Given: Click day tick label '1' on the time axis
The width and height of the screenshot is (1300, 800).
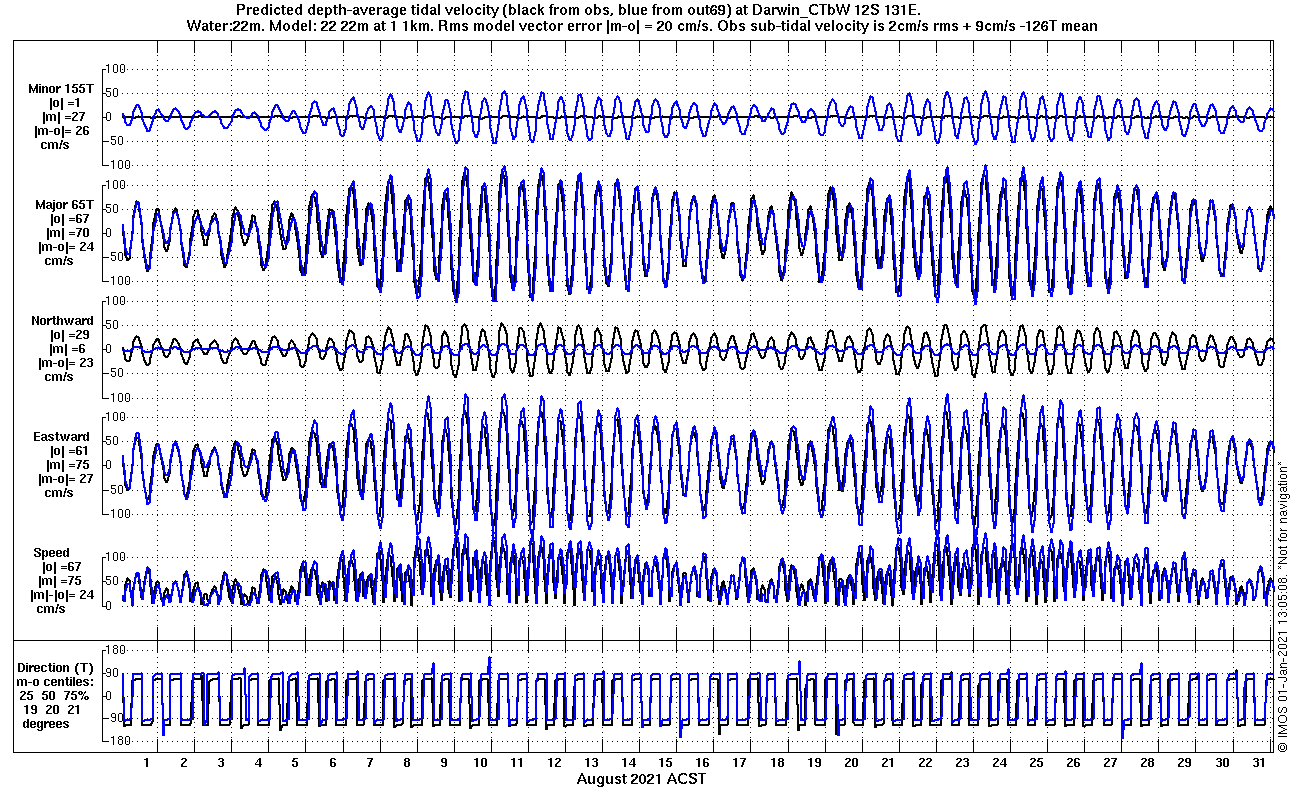Looking at the screenshot, I should [x=147, y=763].
